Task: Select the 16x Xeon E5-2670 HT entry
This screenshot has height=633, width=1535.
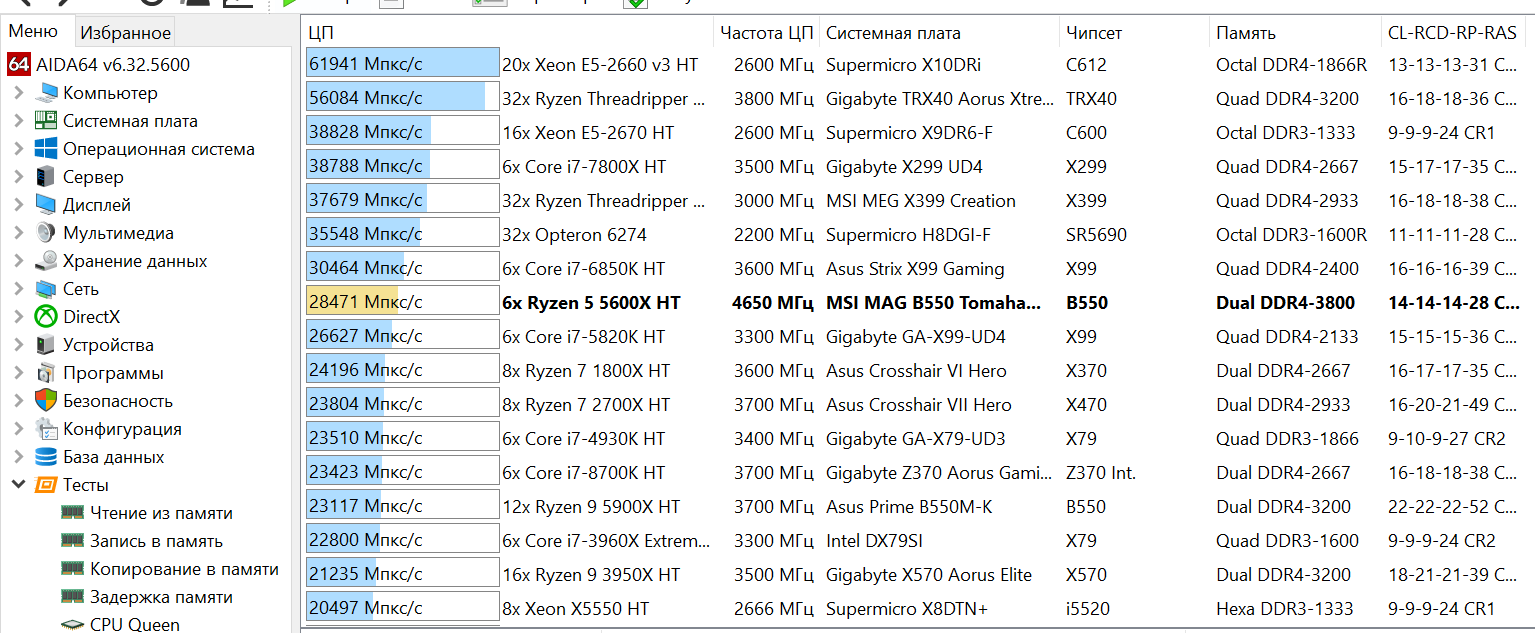Action: (x=588, y=133)
